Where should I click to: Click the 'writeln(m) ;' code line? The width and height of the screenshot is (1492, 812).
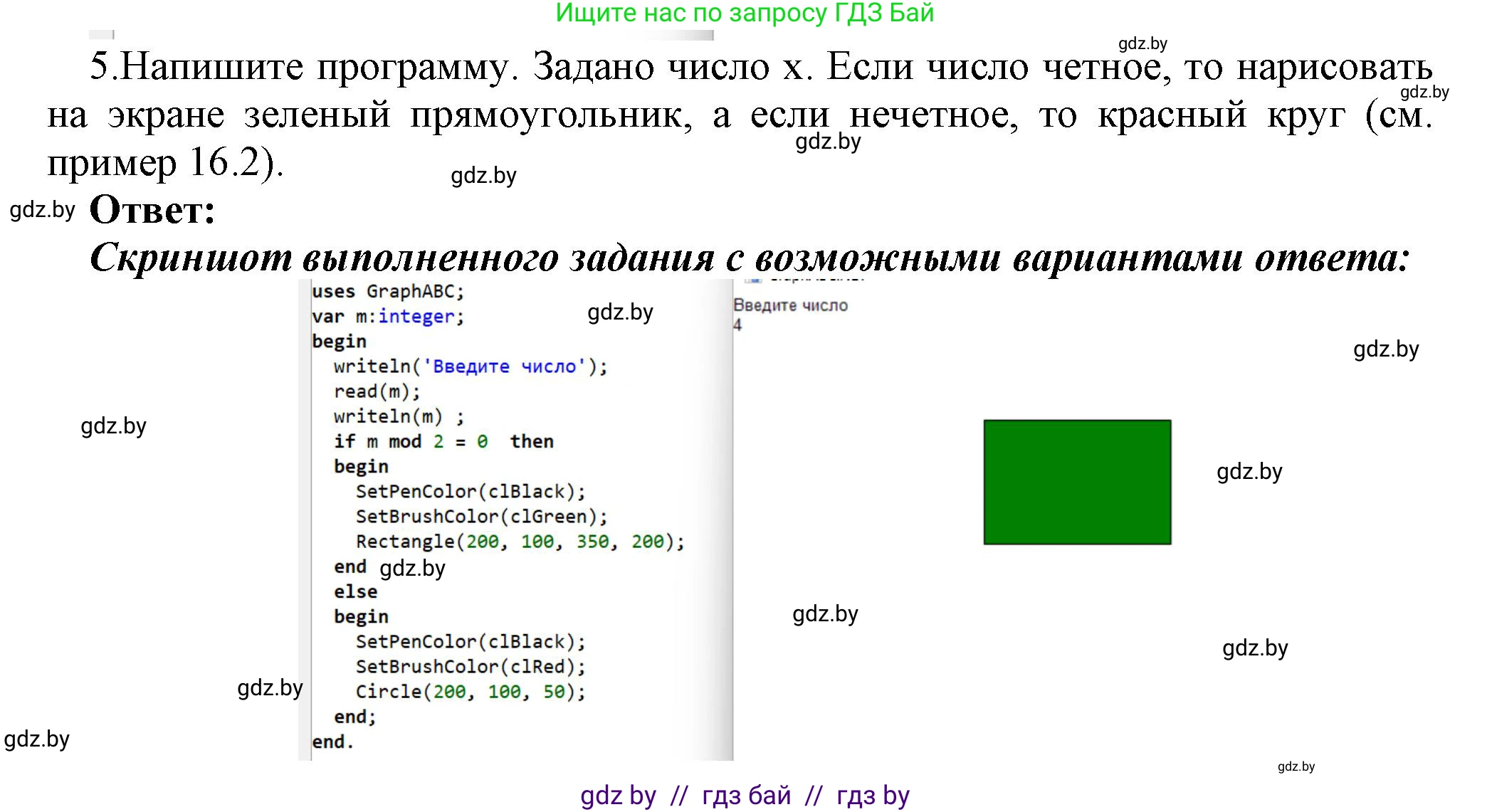[398, 416]
